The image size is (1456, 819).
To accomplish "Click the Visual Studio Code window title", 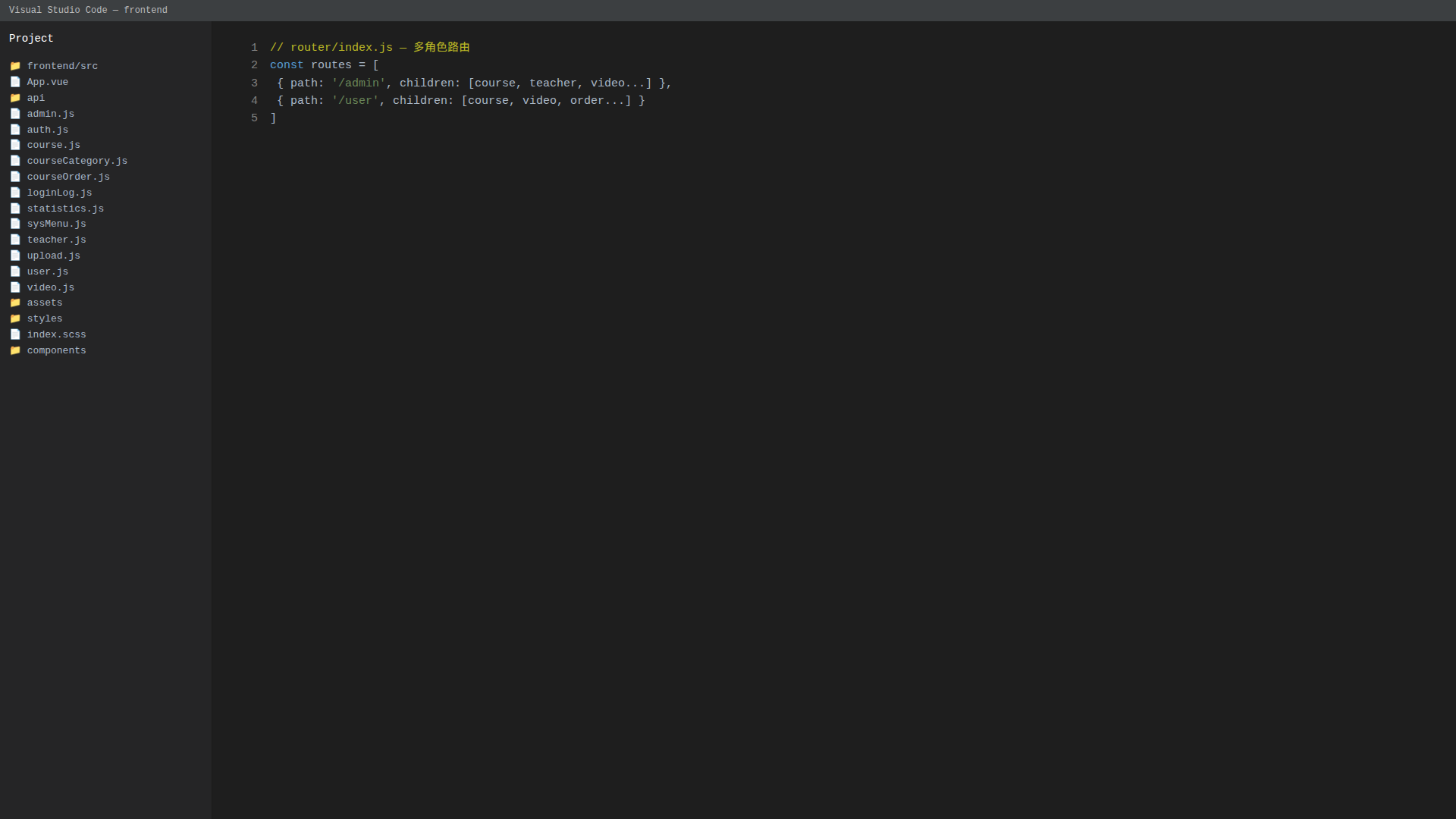I will [x=88, y=11].
